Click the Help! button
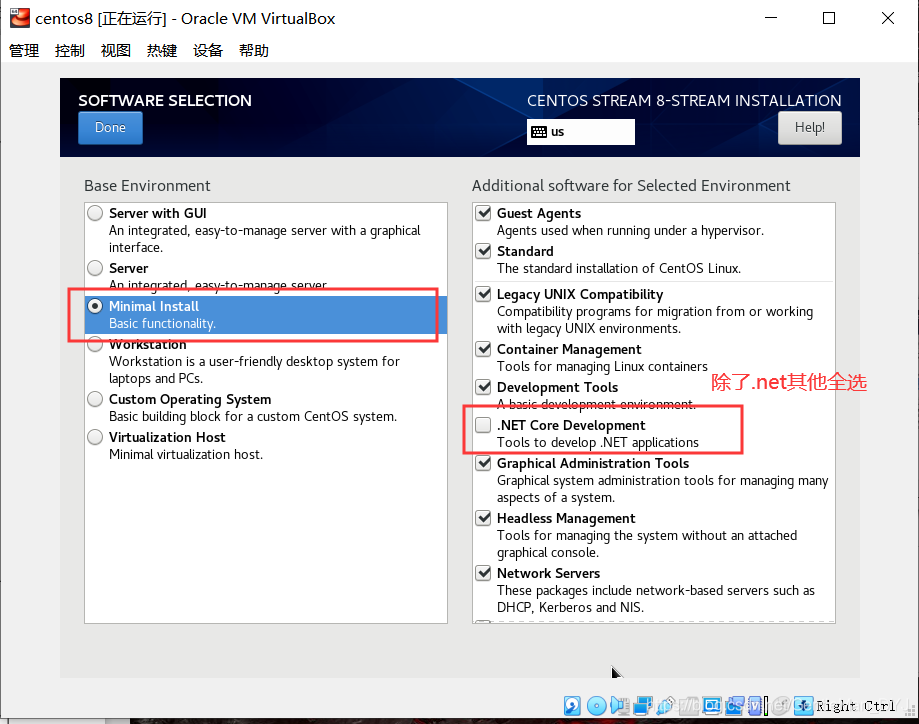 (x=809, y=128)
